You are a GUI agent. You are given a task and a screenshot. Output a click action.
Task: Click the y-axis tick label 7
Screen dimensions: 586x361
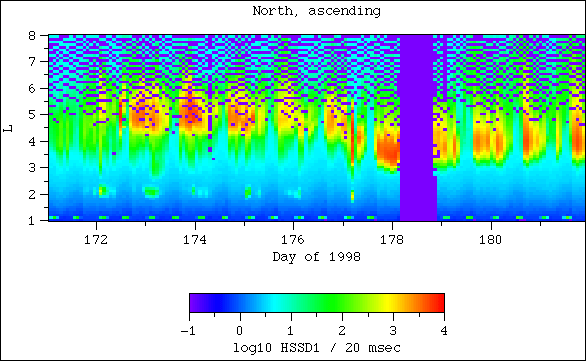pyautogui.click(x=32, y=61)
